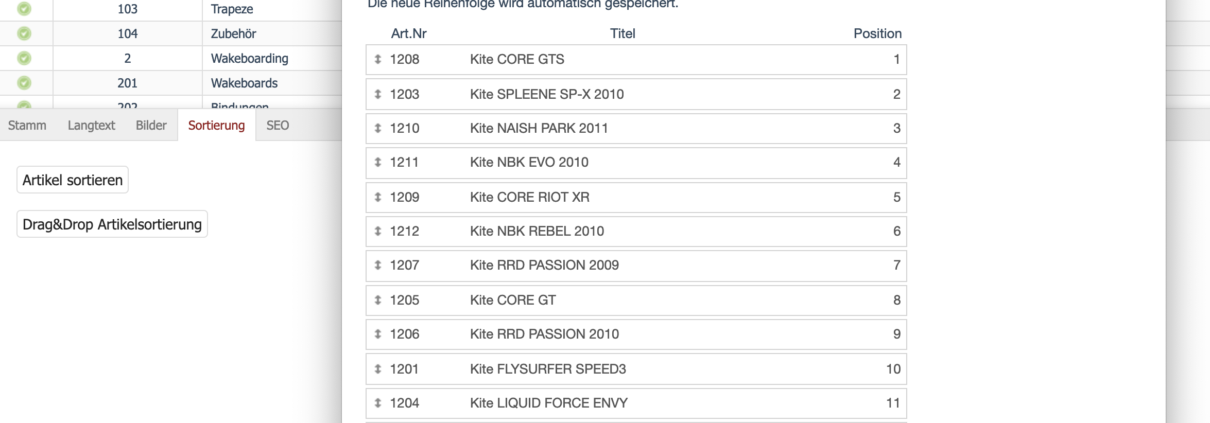Switch to the SEO tab
The image size is (1210, 423).
278,126
